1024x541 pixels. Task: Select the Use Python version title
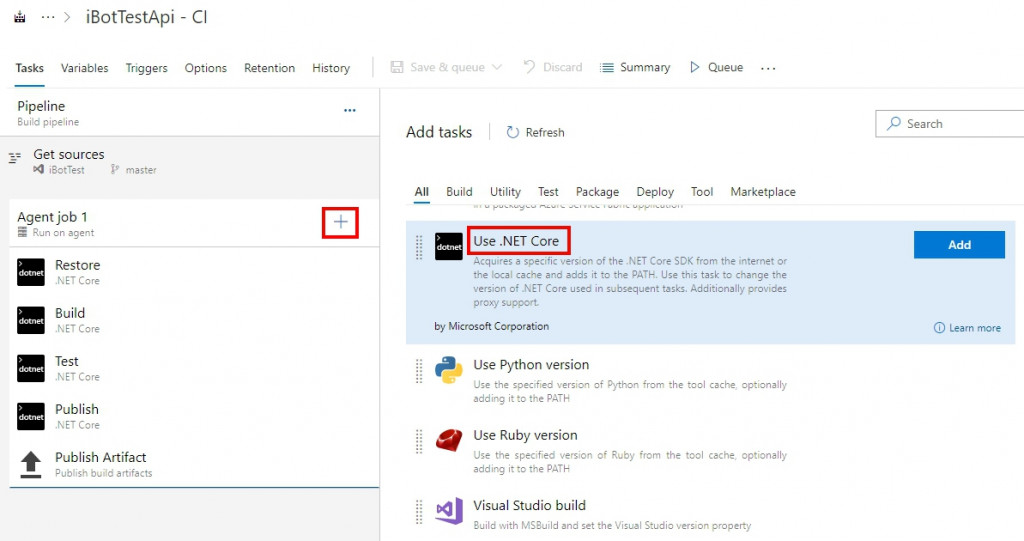[x=531, y=365]
